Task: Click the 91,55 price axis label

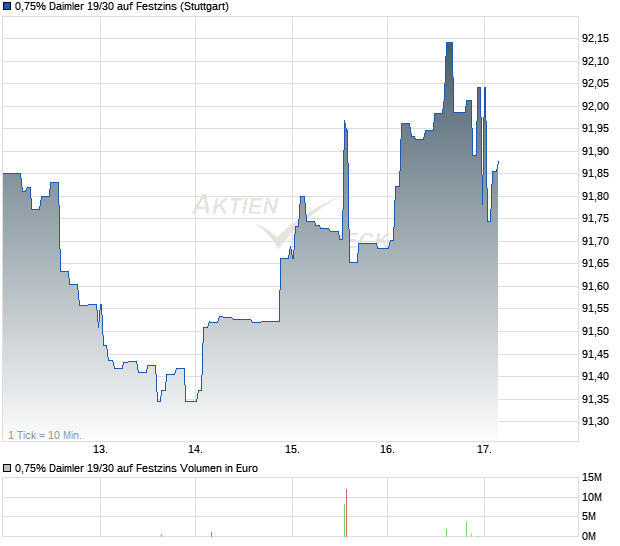Action: [x=595, y=308]
